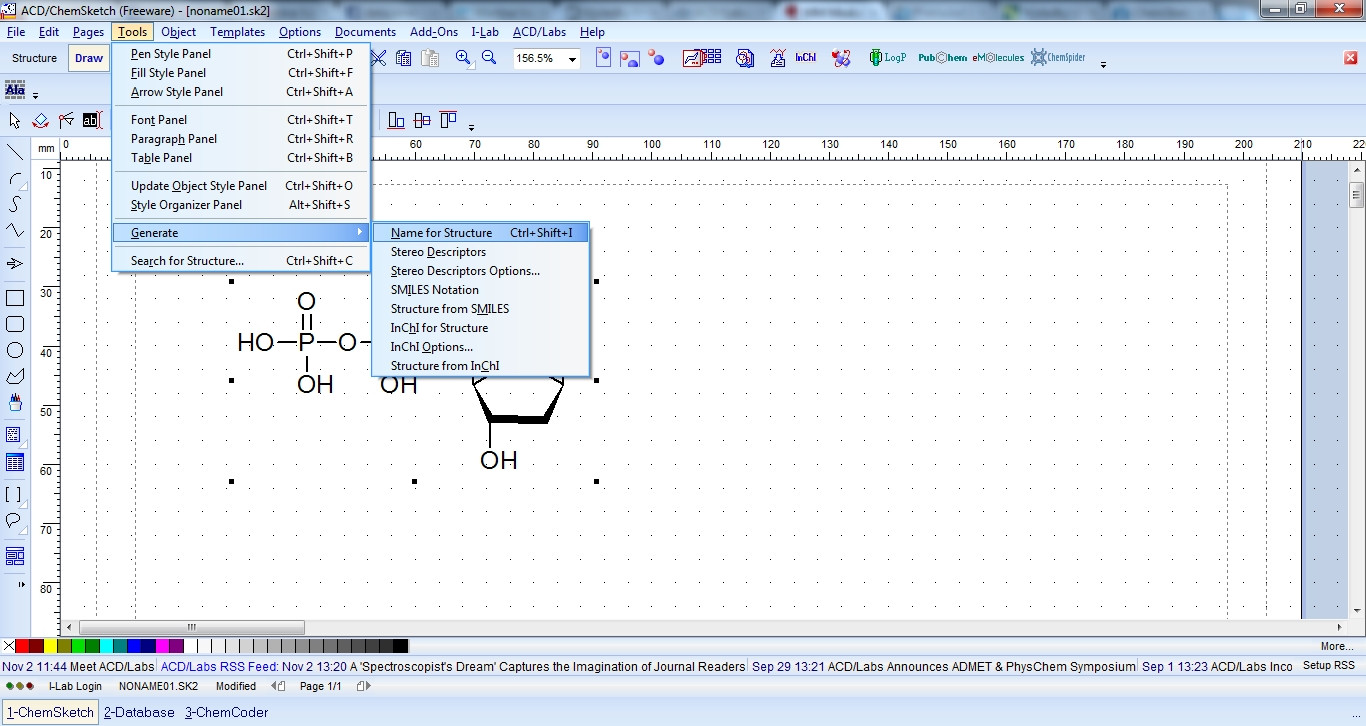This screenshot has width=1366, height=726.
Task: Click the Select/Move arrow pointer tool
Action: 15,121
